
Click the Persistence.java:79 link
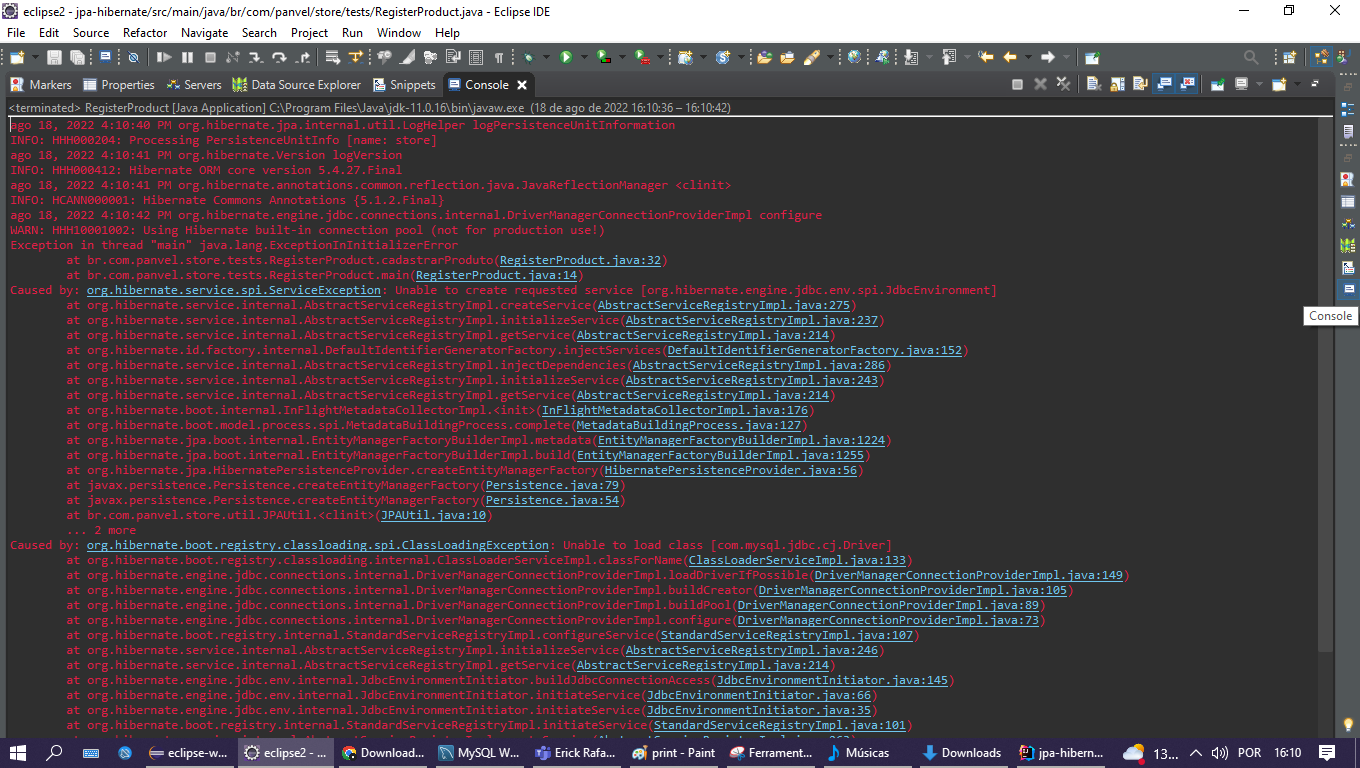click(x=551, y=485)
